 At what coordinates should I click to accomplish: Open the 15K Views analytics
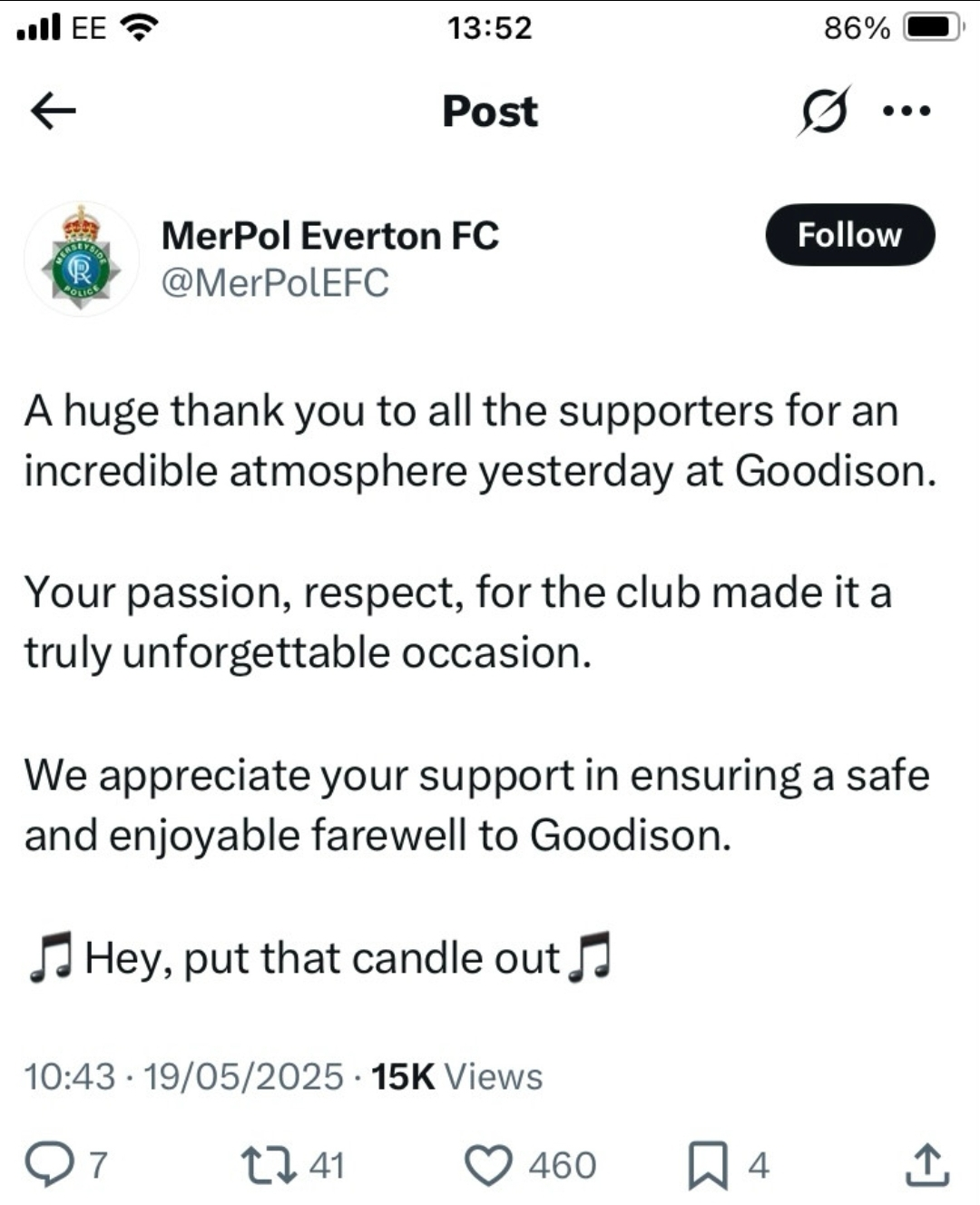coord(456,1076)
